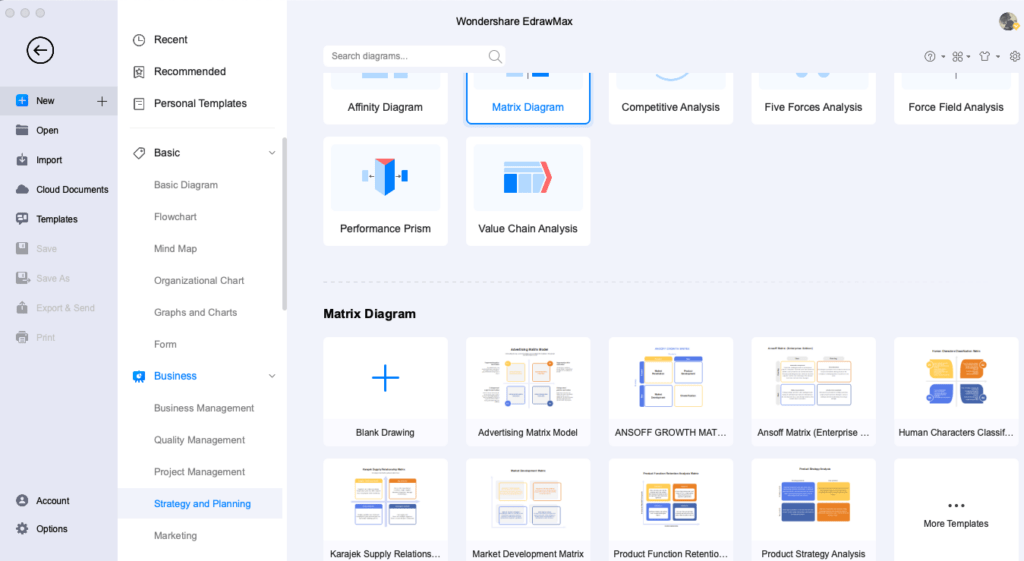Click the user profile avatar
Viewport: 1024px width, 561px height.
[1008, 22]
